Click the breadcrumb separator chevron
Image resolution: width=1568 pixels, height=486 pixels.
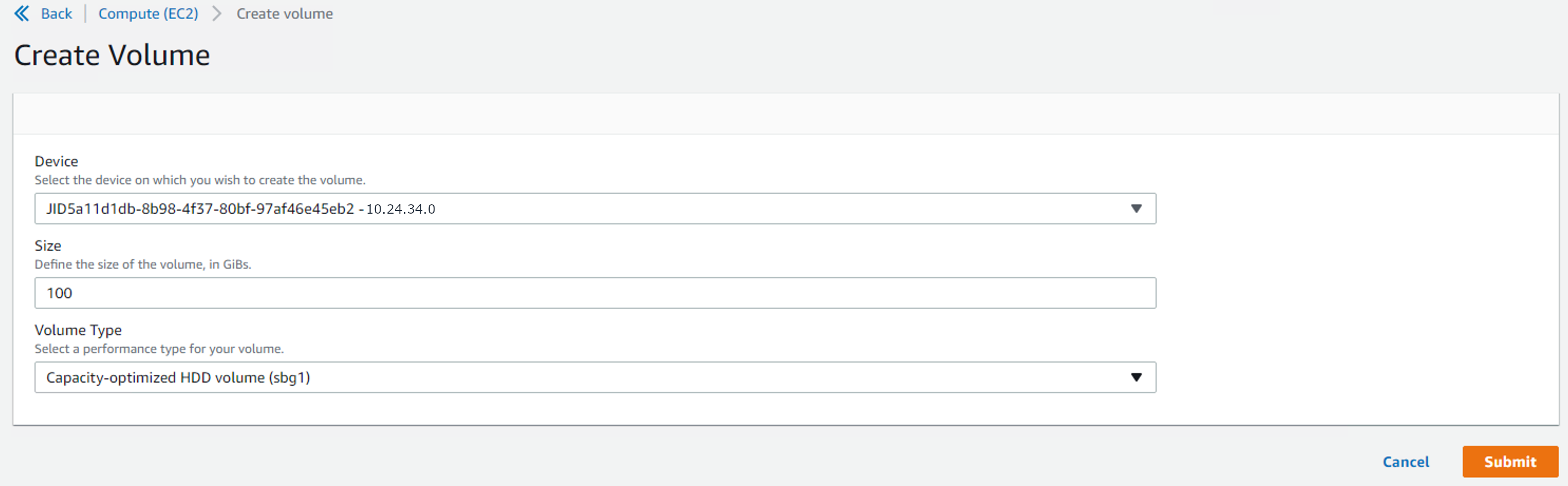tap(216, 13)
